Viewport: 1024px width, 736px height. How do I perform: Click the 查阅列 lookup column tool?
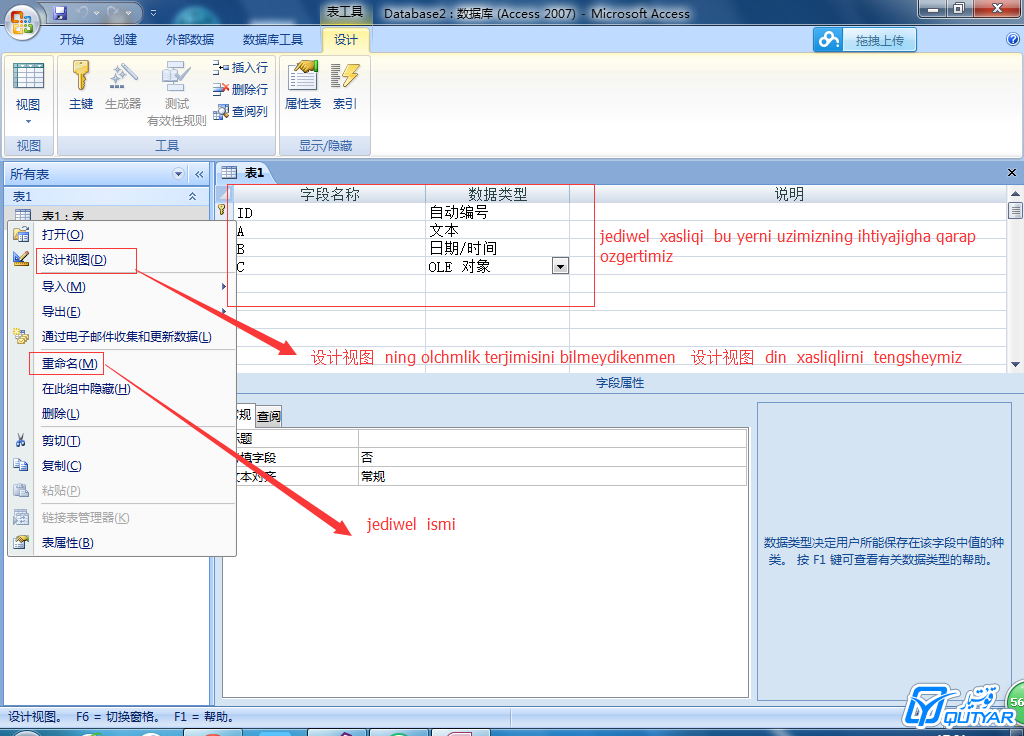click(x=240, y=112)
